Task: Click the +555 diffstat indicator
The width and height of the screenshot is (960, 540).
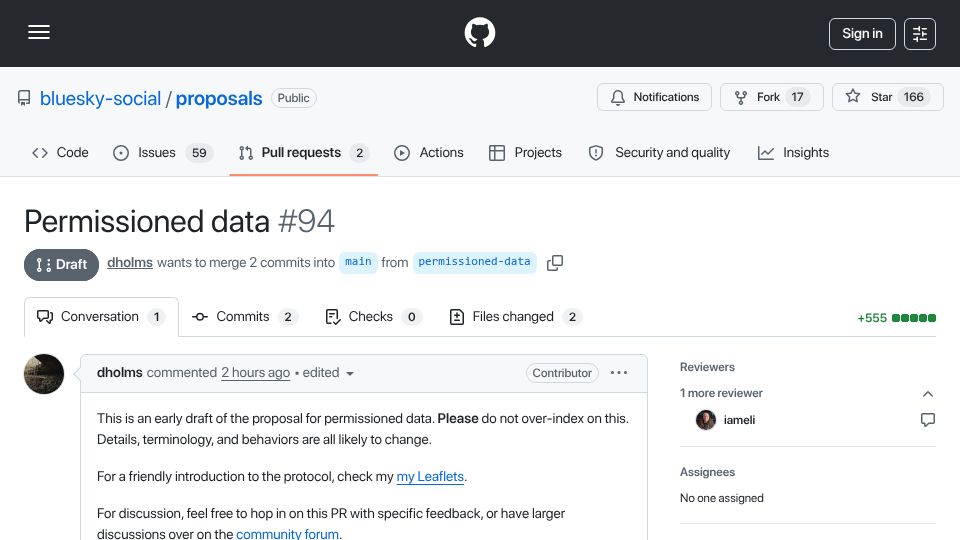Action: click(896, 318)
